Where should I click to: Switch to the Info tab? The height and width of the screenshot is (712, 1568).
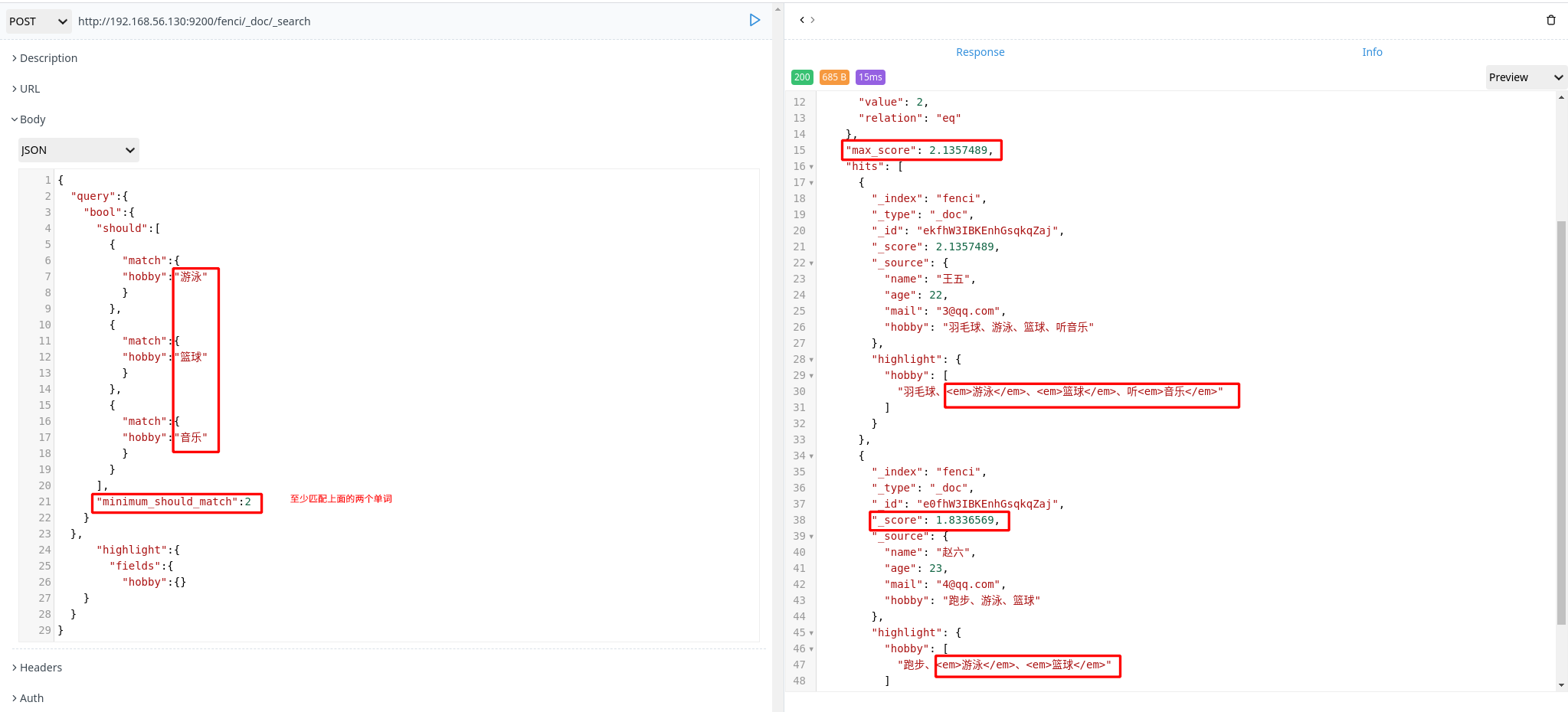1372,51
